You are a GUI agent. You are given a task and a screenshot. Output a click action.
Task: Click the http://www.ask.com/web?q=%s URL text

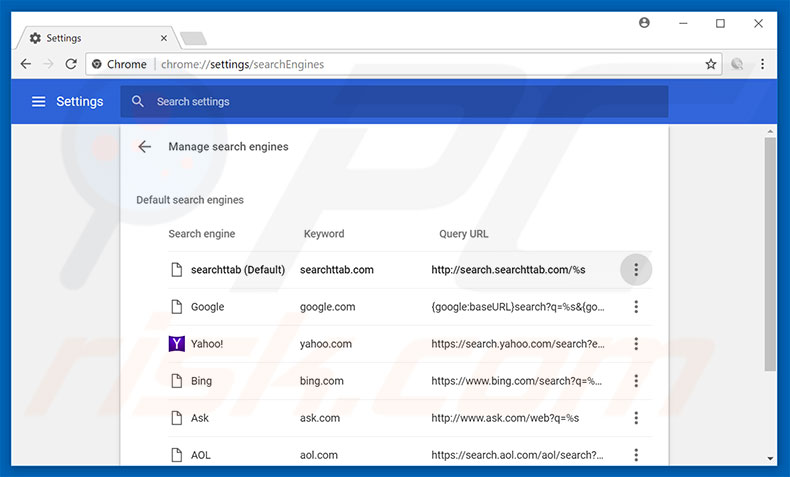505,418
